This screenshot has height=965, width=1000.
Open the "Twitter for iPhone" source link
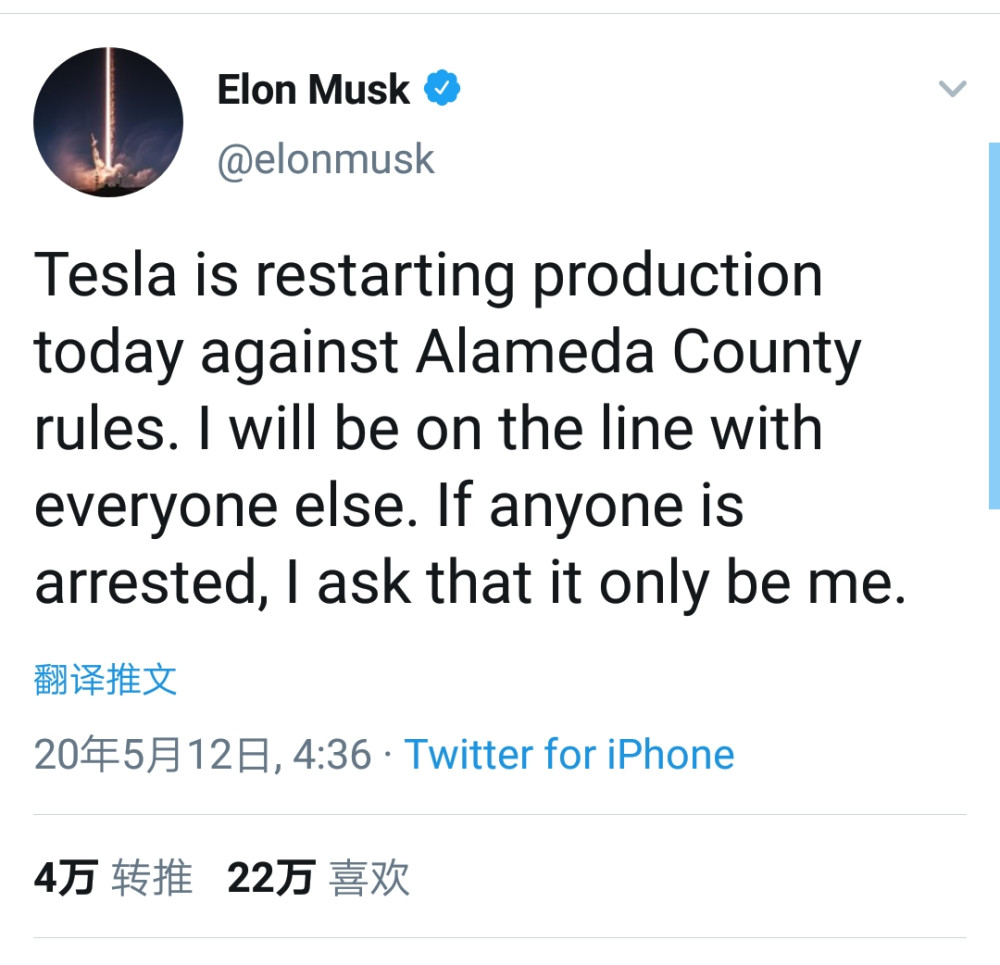[569, 754]
